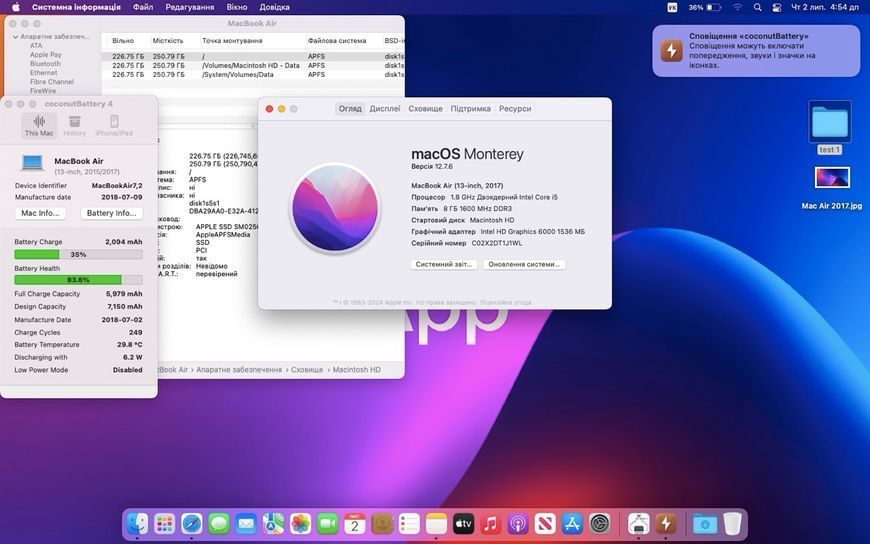Open App Store in Dock

(573, 523)
